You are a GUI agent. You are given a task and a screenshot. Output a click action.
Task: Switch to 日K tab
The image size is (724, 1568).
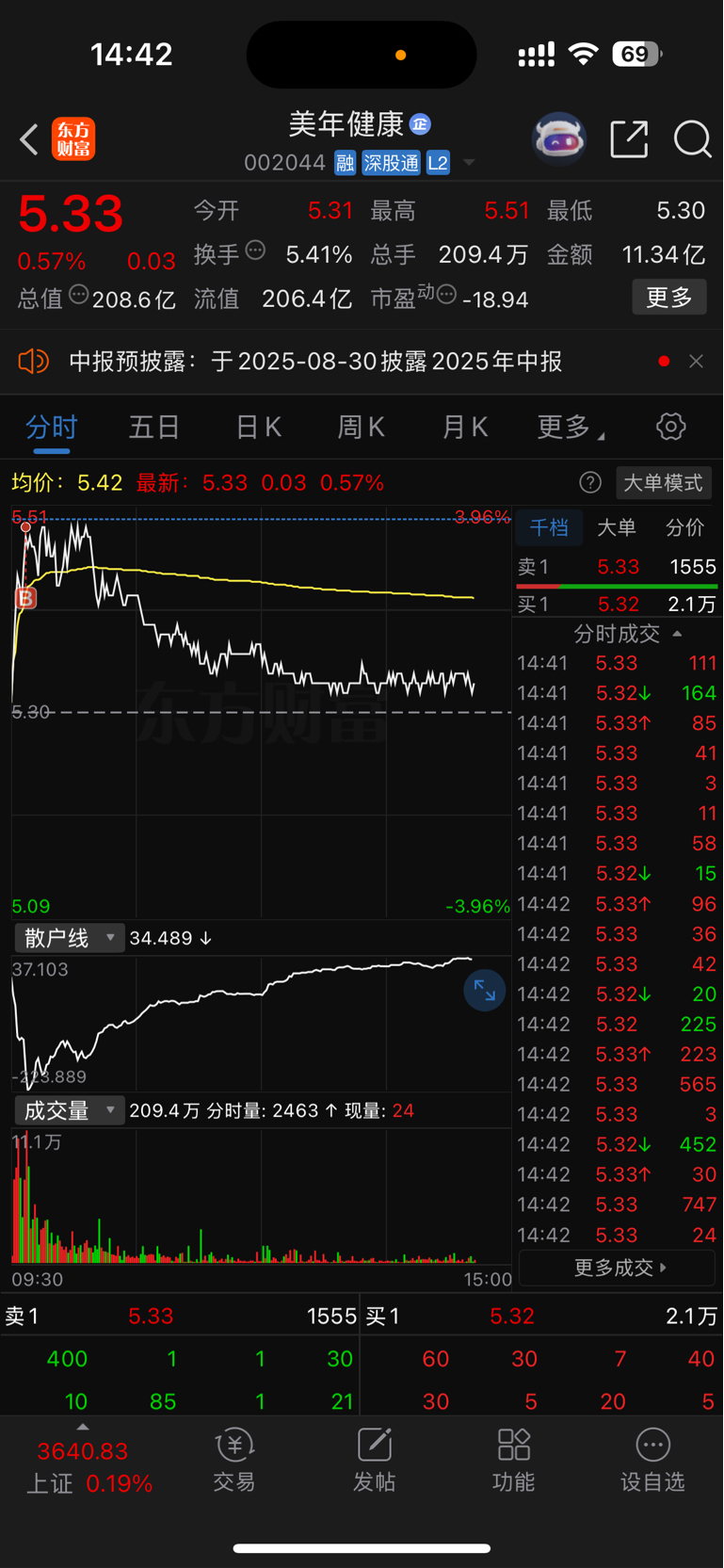click(259, 428)
